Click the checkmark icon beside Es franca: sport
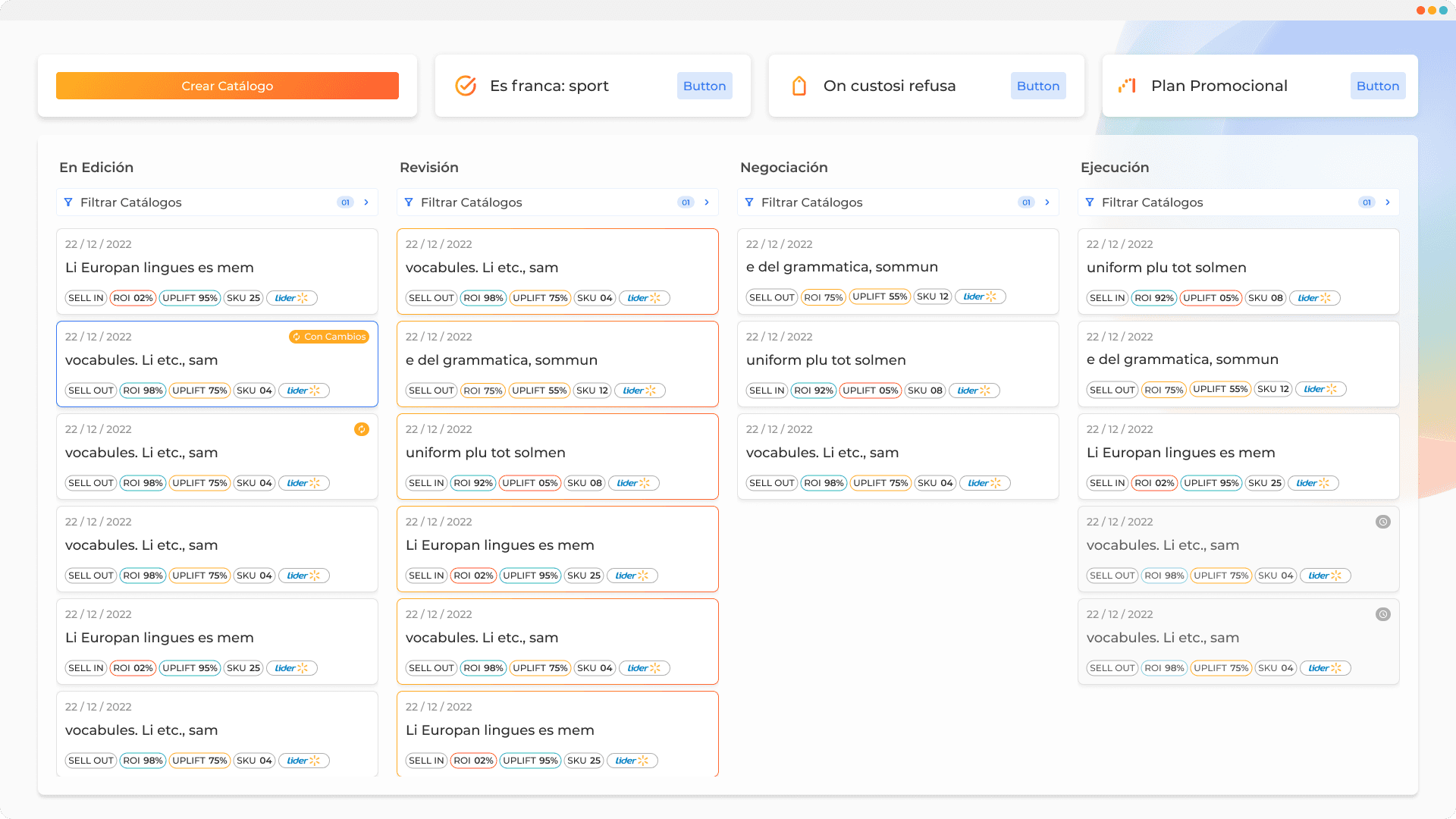This screenshot has width=1456, height=819. coord(466,86)
